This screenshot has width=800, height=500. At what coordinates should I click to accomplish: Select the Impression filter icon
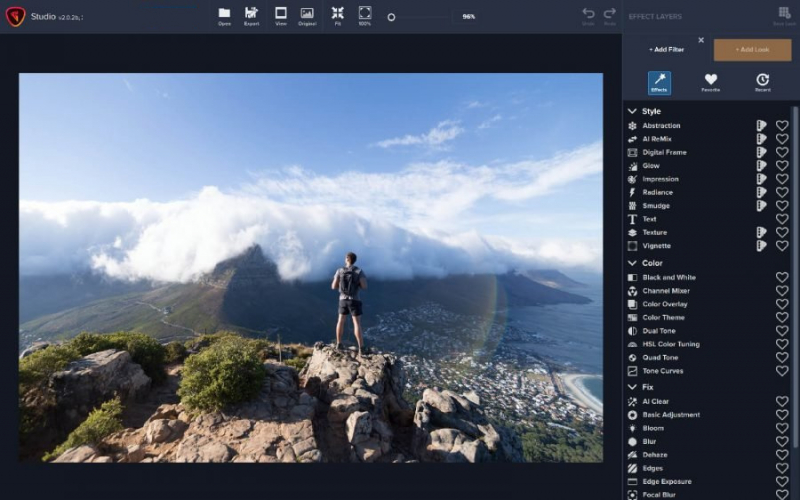click(632, 179)
